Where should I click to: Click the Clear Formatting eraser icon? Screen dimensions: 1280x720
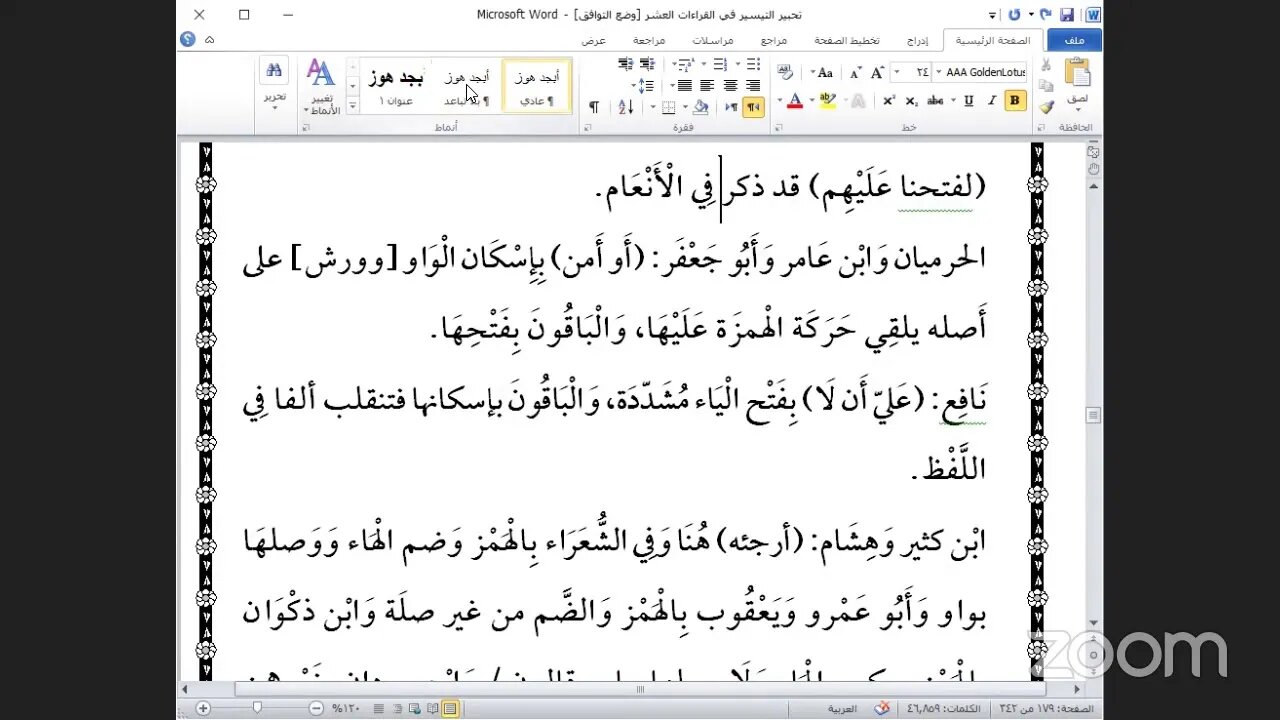pos(785,72)
